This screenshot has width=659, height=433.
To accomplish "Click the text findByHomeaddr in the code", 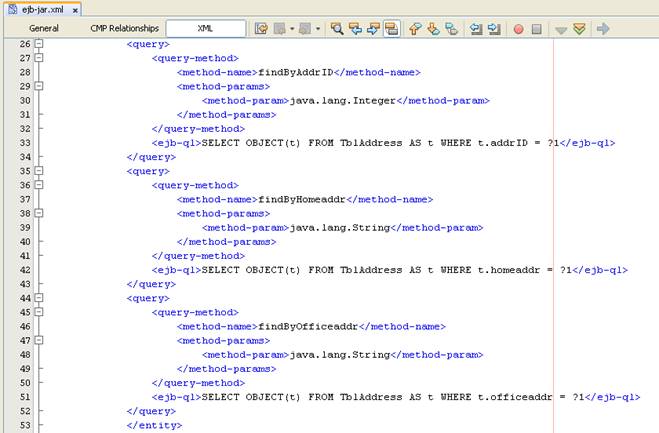I will (302, 199).
